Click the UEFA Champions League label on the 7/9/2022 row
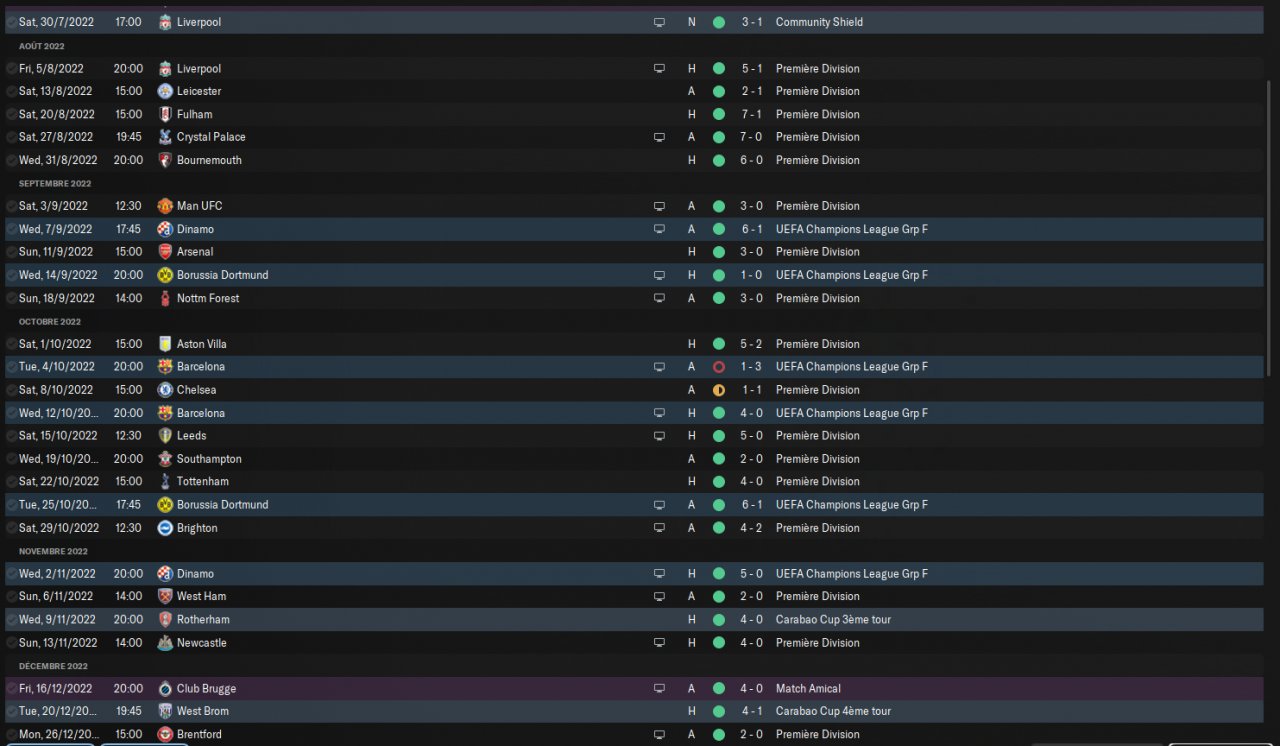The height and width of the screenshot is (746, 1280). pos(852,229)
